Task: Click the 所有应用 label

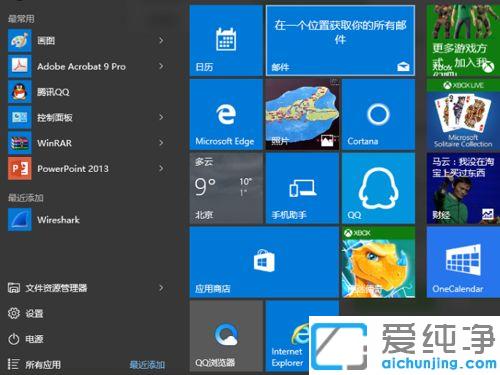Action: pos(43,365)
